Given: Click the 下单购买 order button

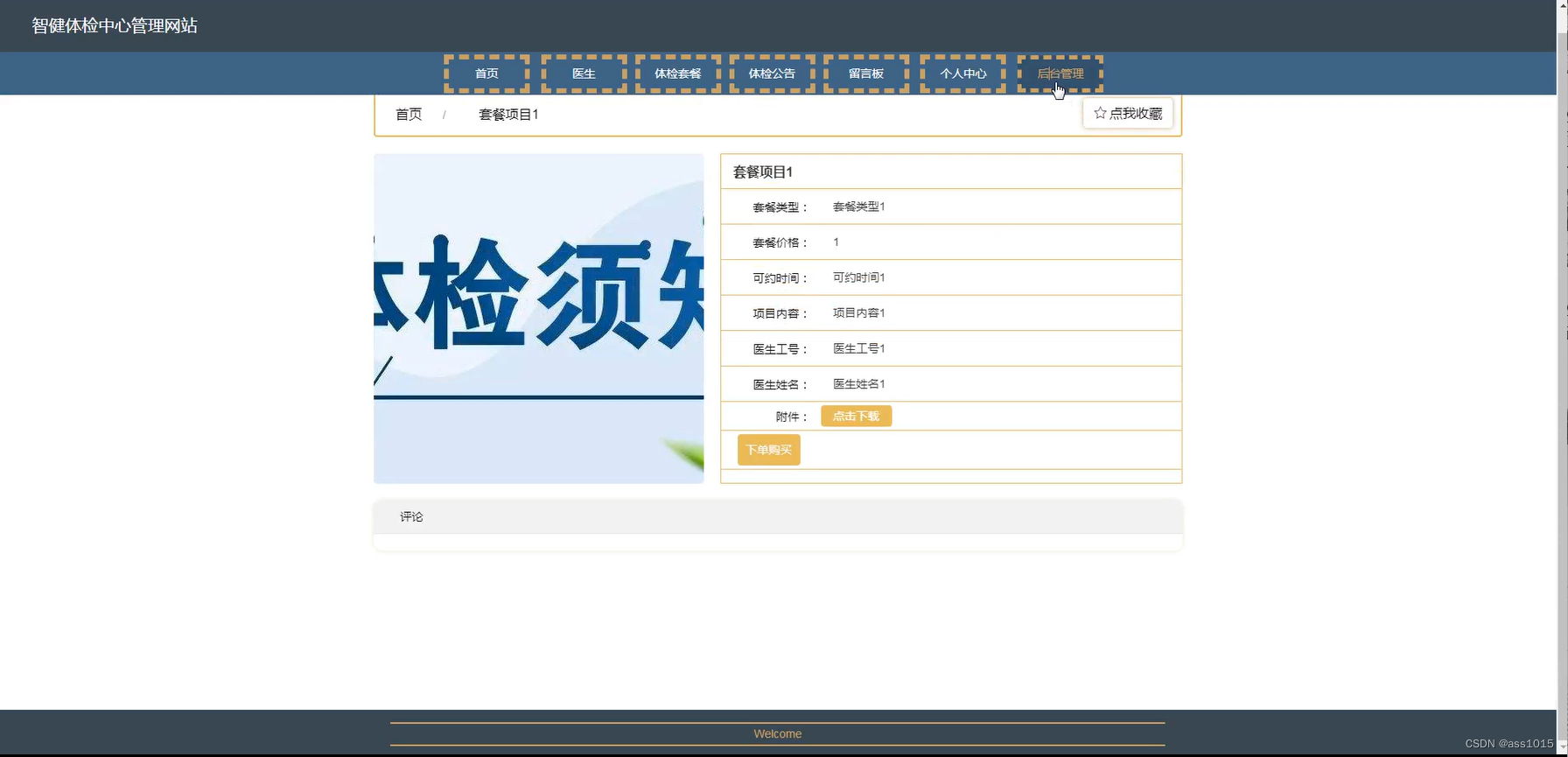Looking at the screenshot, I should tap(768, 450).
